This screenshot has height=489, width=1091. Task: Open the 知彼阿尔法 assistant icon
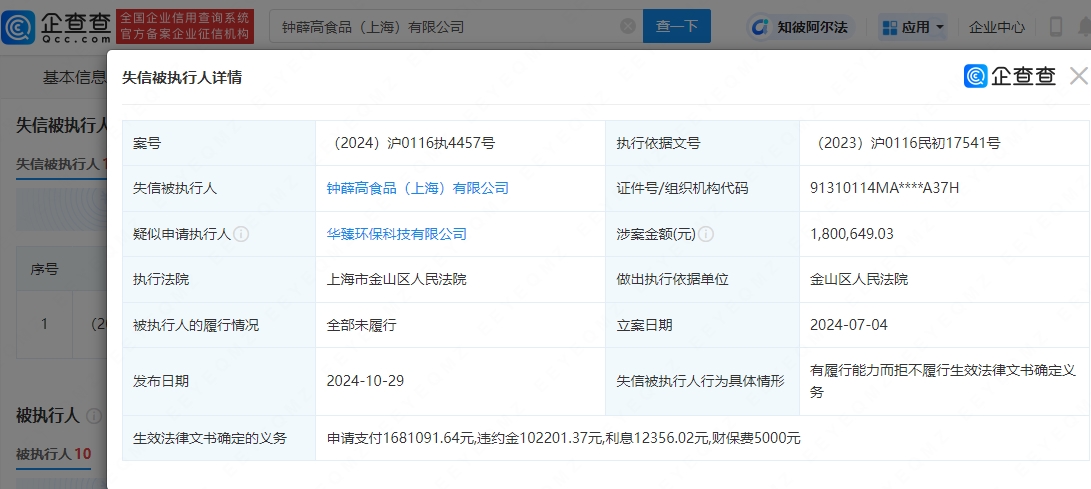point(761,27)
